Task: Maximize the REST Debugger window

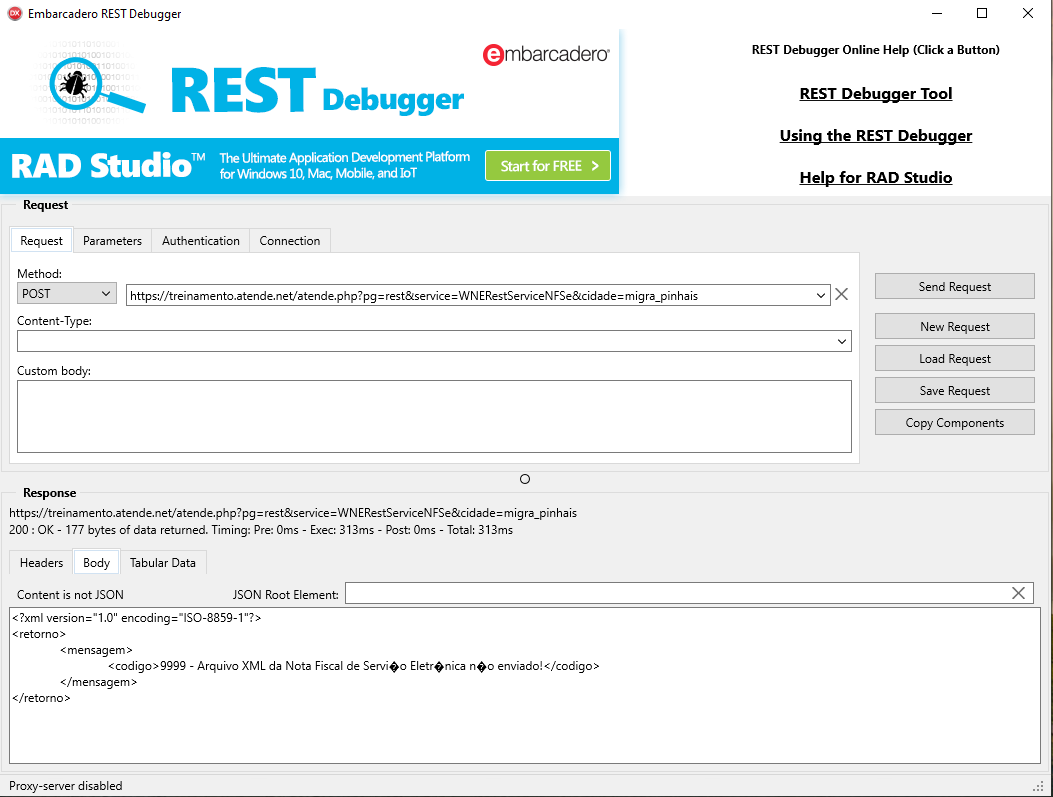Action: click(982, 13)
